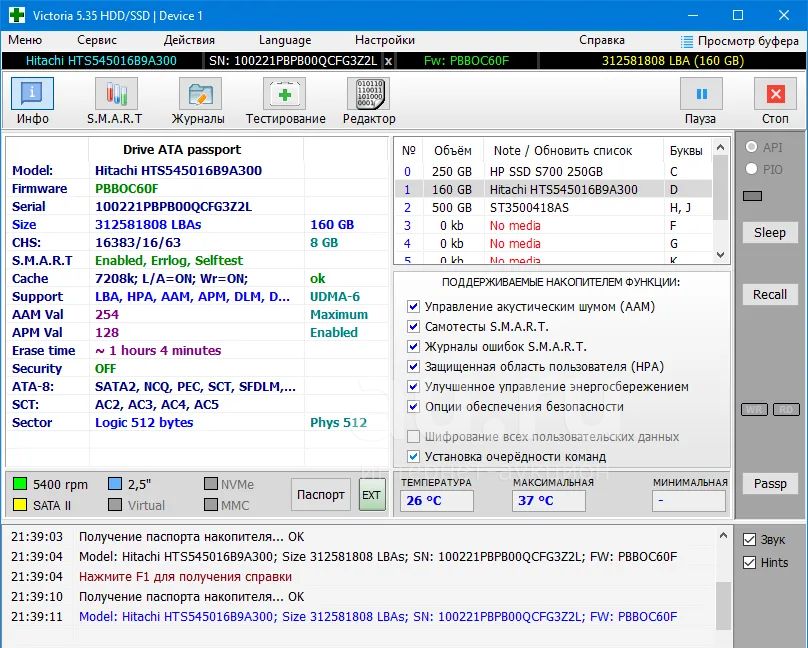Open the Редактор hex editor icon
808x648 pixels.
click(368, 94)
